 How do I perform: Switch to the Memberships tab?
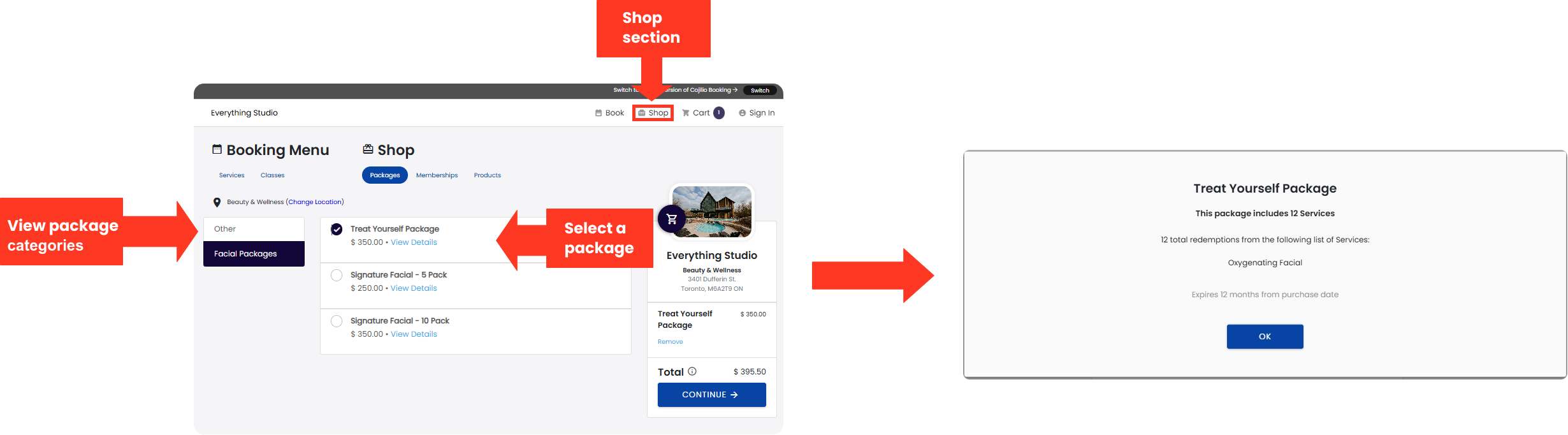coord(437,175)
